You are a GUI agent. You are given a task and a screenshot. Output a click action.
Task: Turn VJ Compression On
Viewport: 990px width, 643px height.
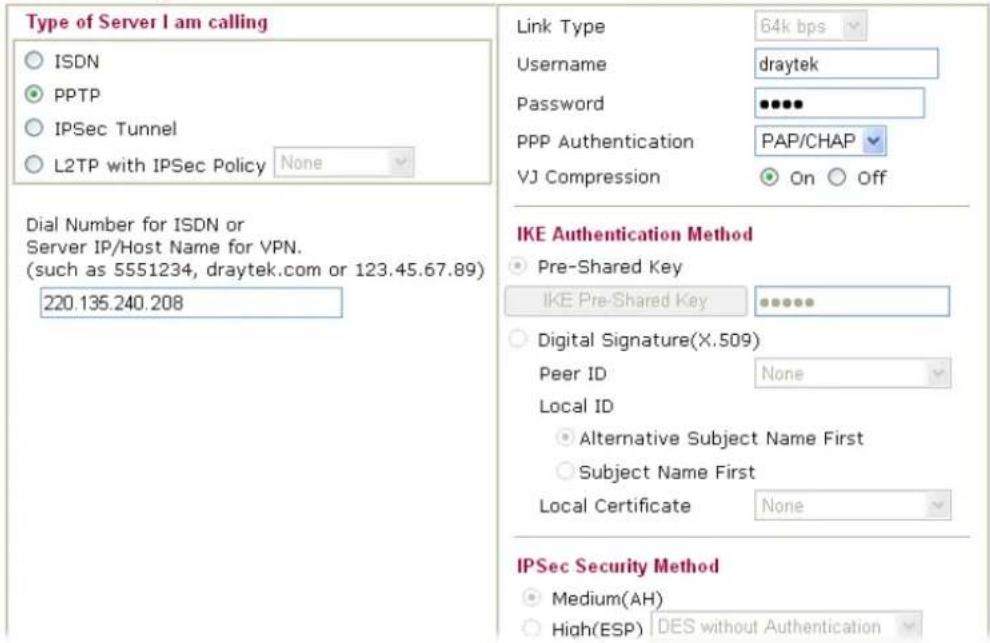[x=768, y=177]
